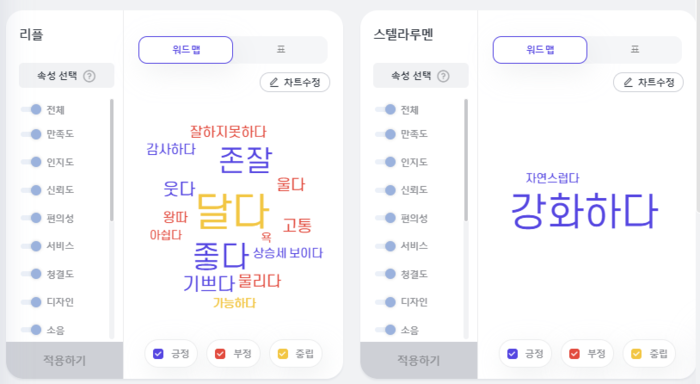Click the help icon beside 속성 선택 in 스텔라루멘 panel

pyautogui.click(x=443, y=76)
